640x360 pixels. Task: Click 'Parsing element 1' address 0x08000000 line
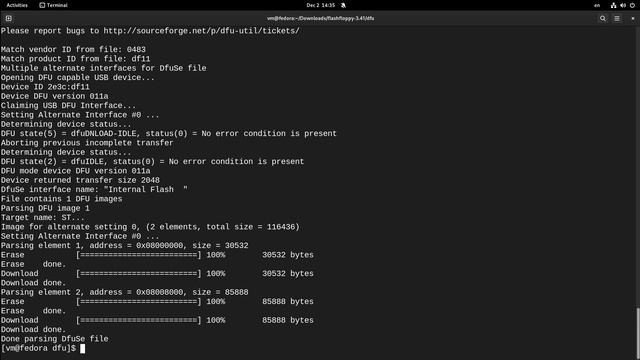[x=124, y=246]
